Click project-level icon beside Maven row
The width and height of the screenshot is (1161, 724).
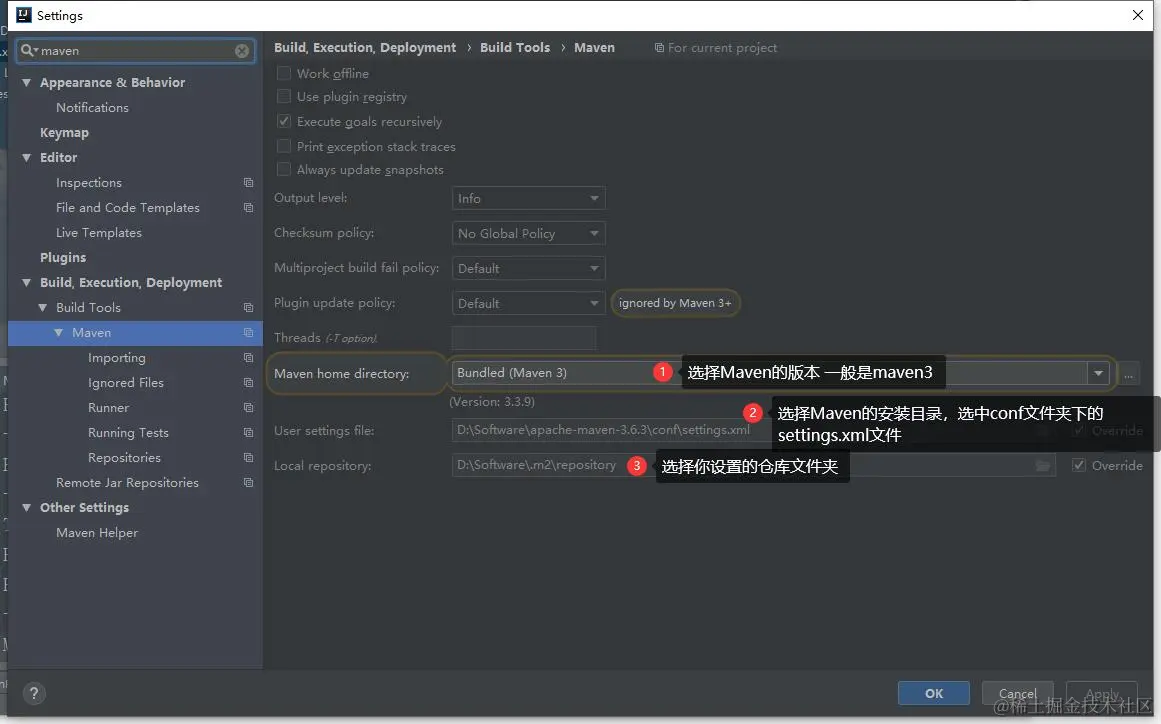pos(248,332)
